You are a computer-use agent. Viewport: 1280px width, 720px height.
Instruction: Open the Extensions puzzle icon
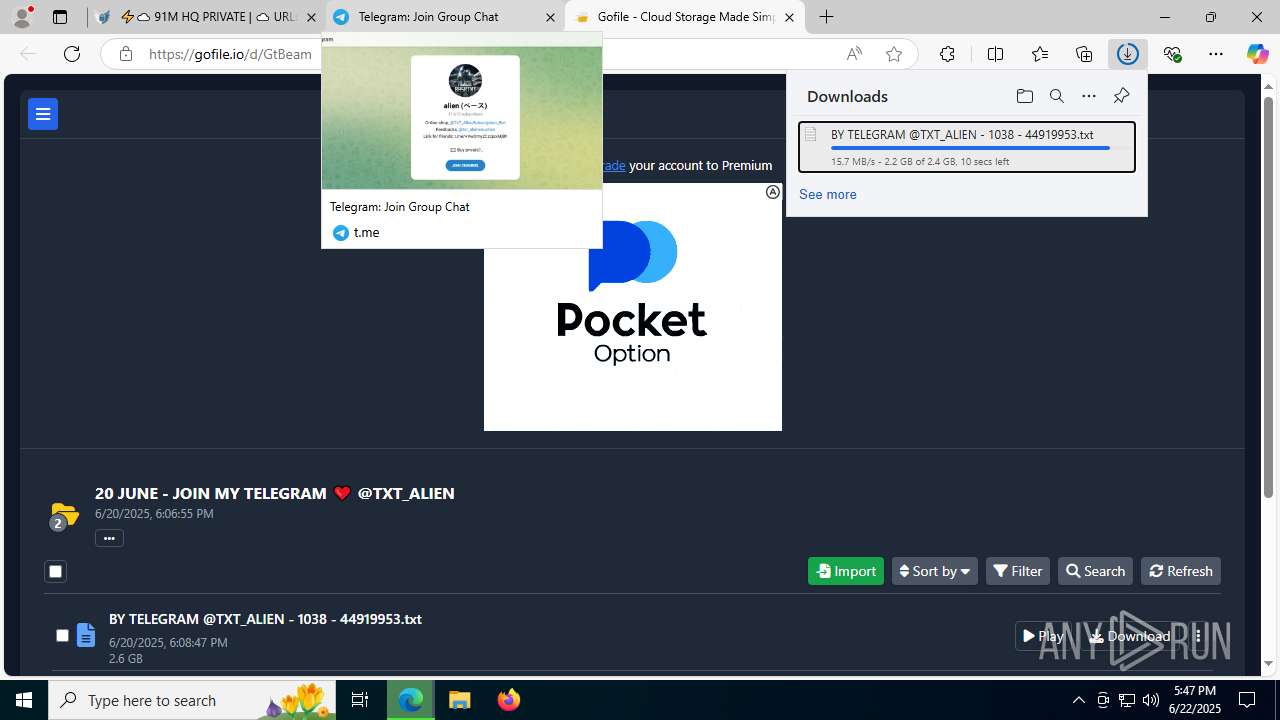(947, 54)
